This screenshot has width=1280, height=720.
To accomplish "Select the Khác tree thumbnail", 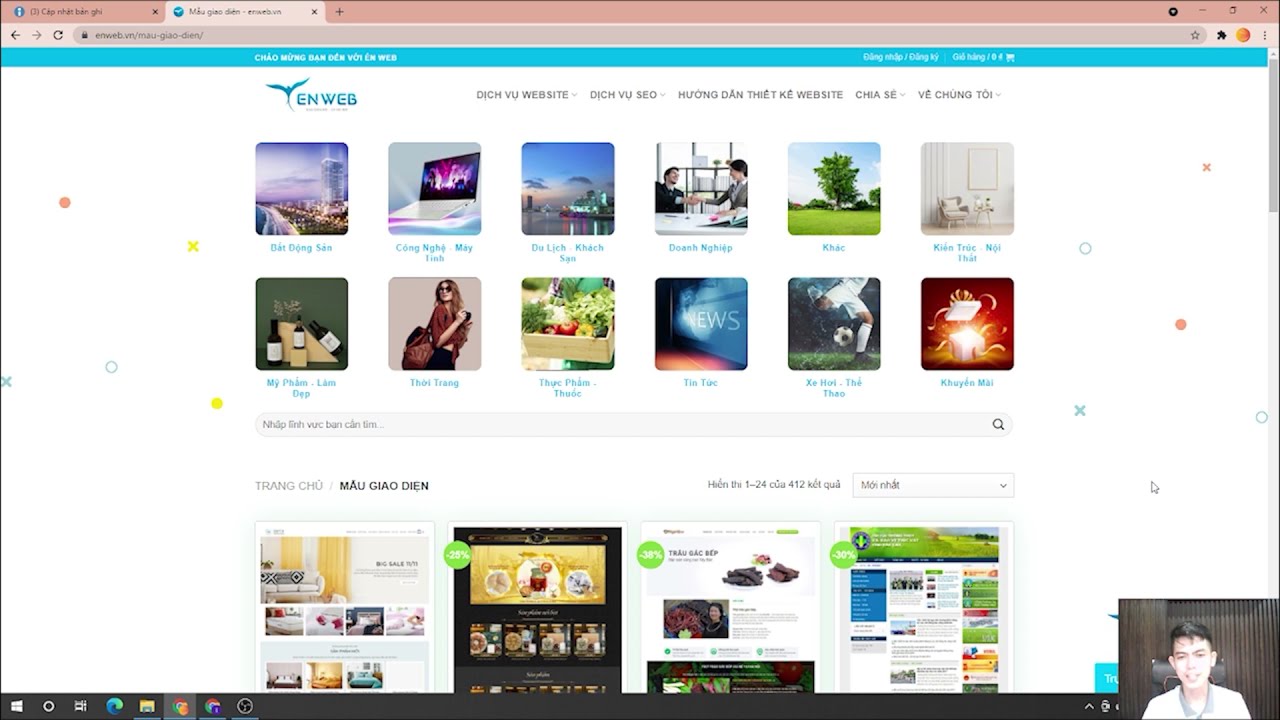I will point(834,189).
